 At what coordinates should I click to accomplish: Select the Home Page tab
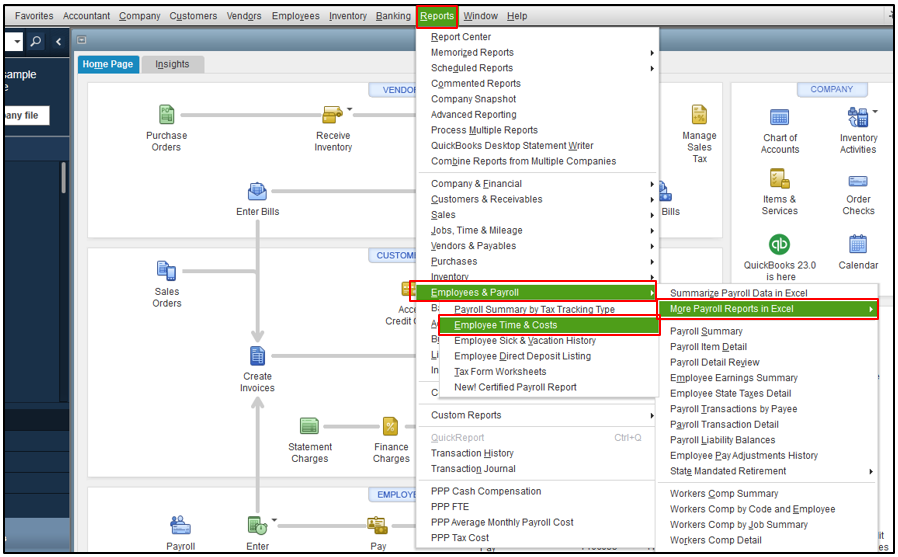tap(107, 64)
